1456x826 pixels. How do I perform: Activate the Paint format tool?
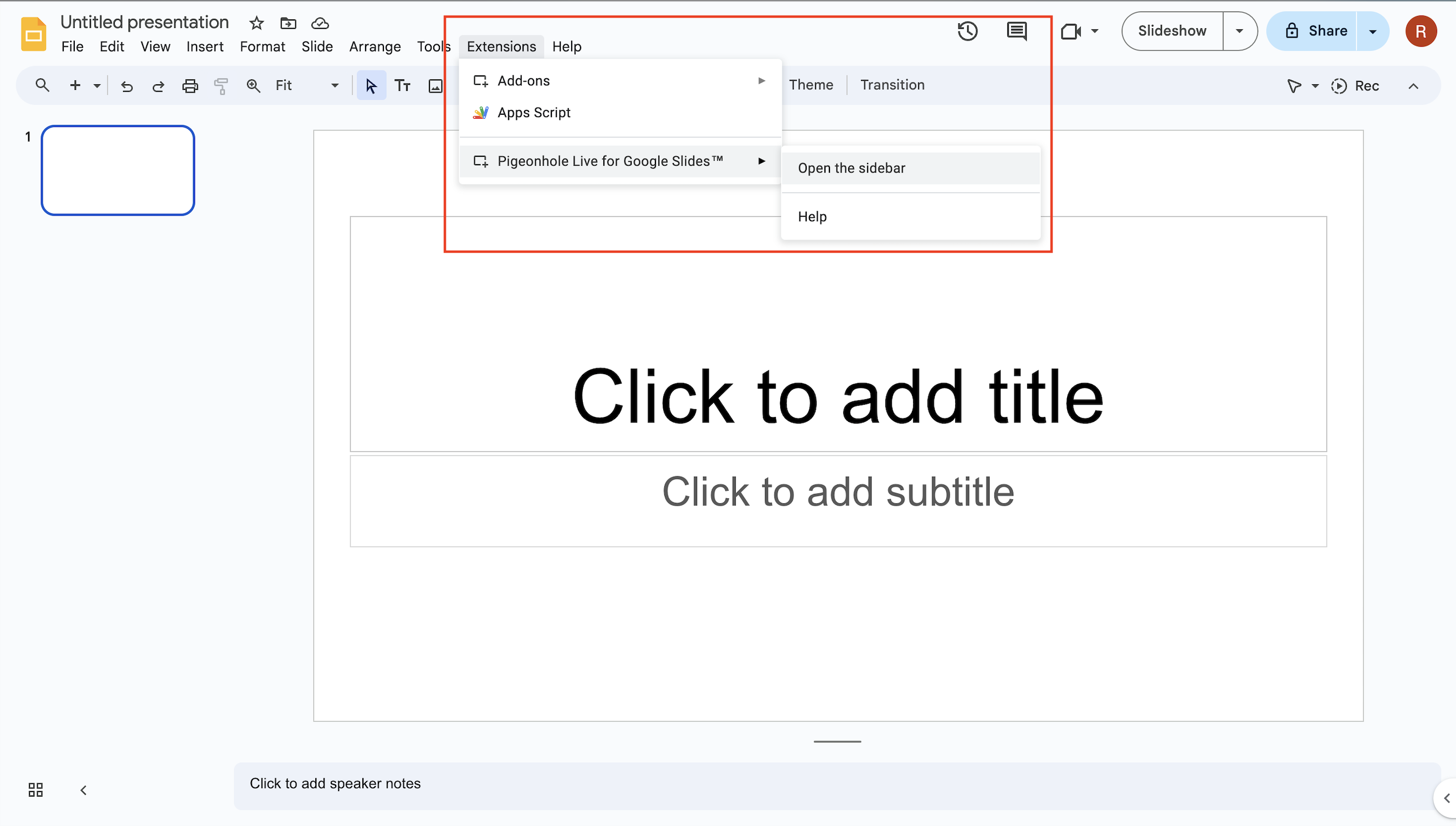(221, 86)
